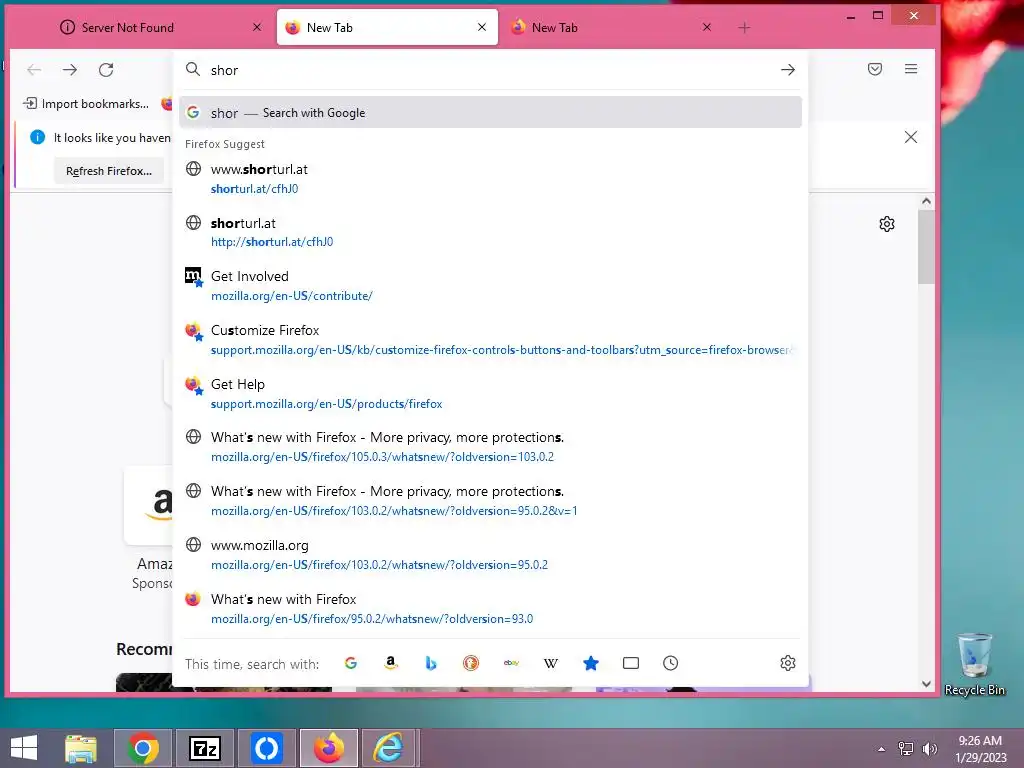The width and height of the screenshot is (1024, 768).
Task: Click the vertical scrollbar thumb
Action: coord(926,247)
